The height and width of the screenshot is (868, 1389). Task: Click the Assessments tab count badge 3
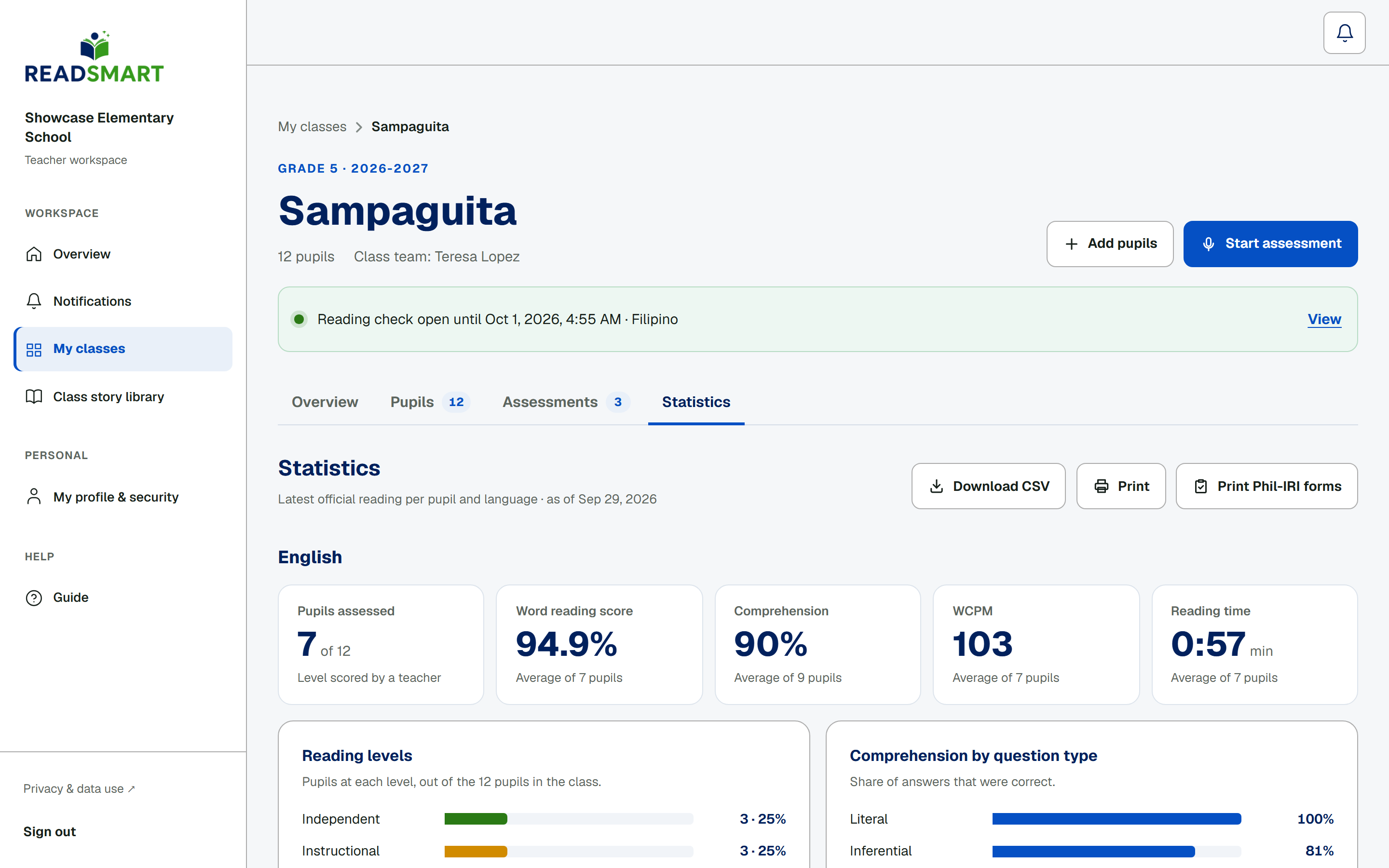618,402
